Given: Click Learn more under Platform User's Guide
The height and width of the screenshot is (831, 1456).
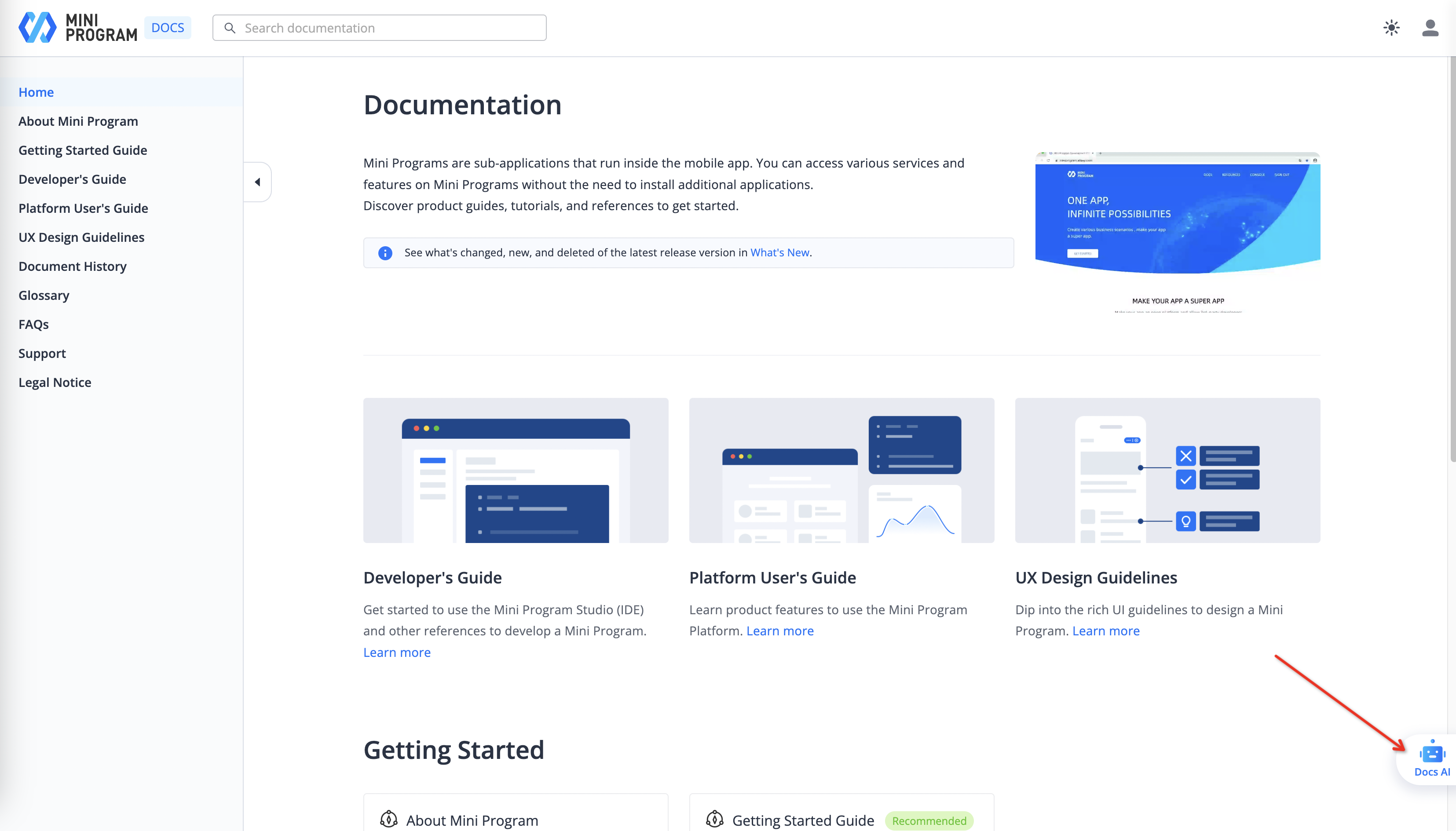Looking at the screenshot, I should 779,631.
